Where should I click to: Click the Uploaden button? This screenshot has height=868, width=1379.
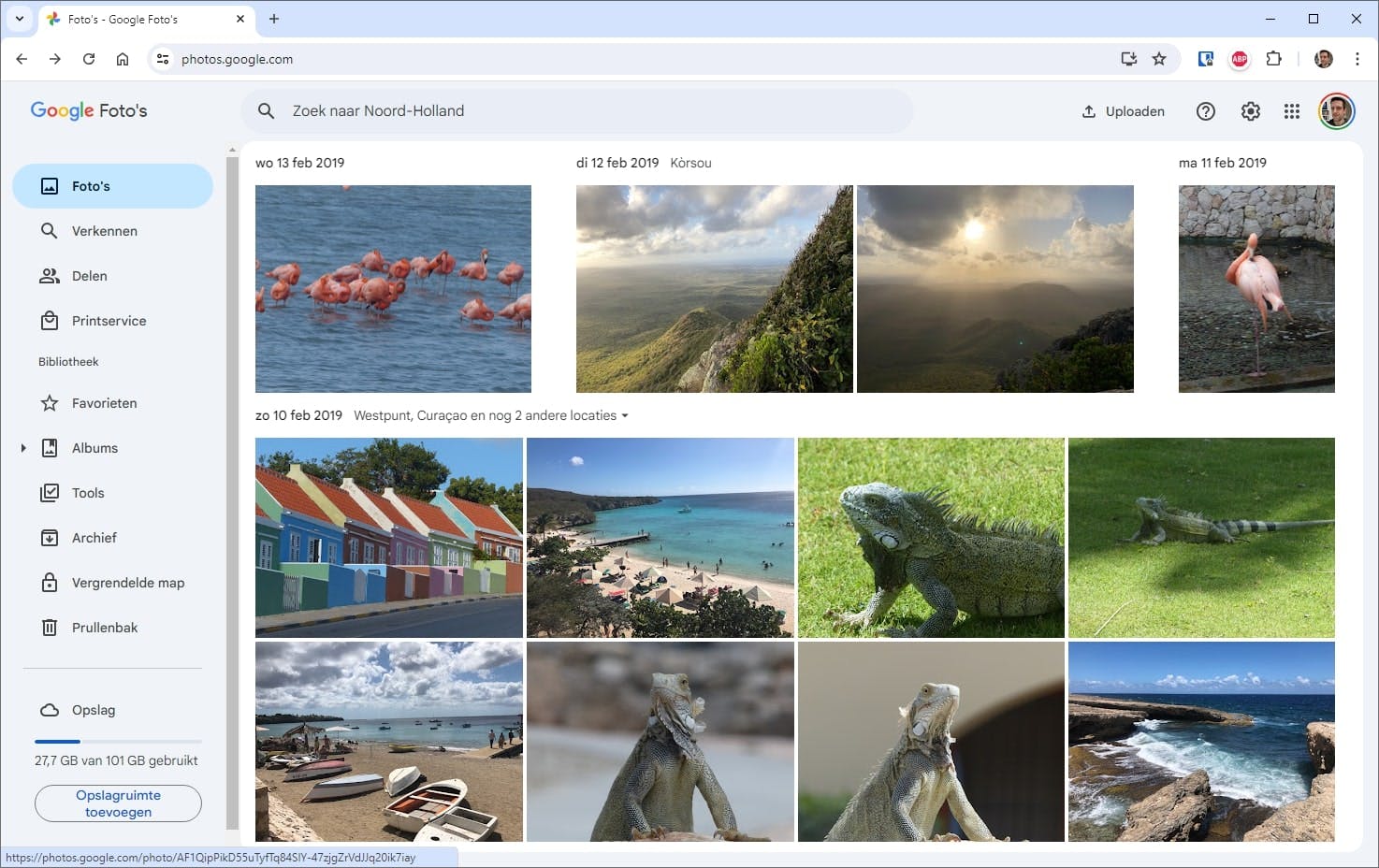click(x=1123, y=111)
